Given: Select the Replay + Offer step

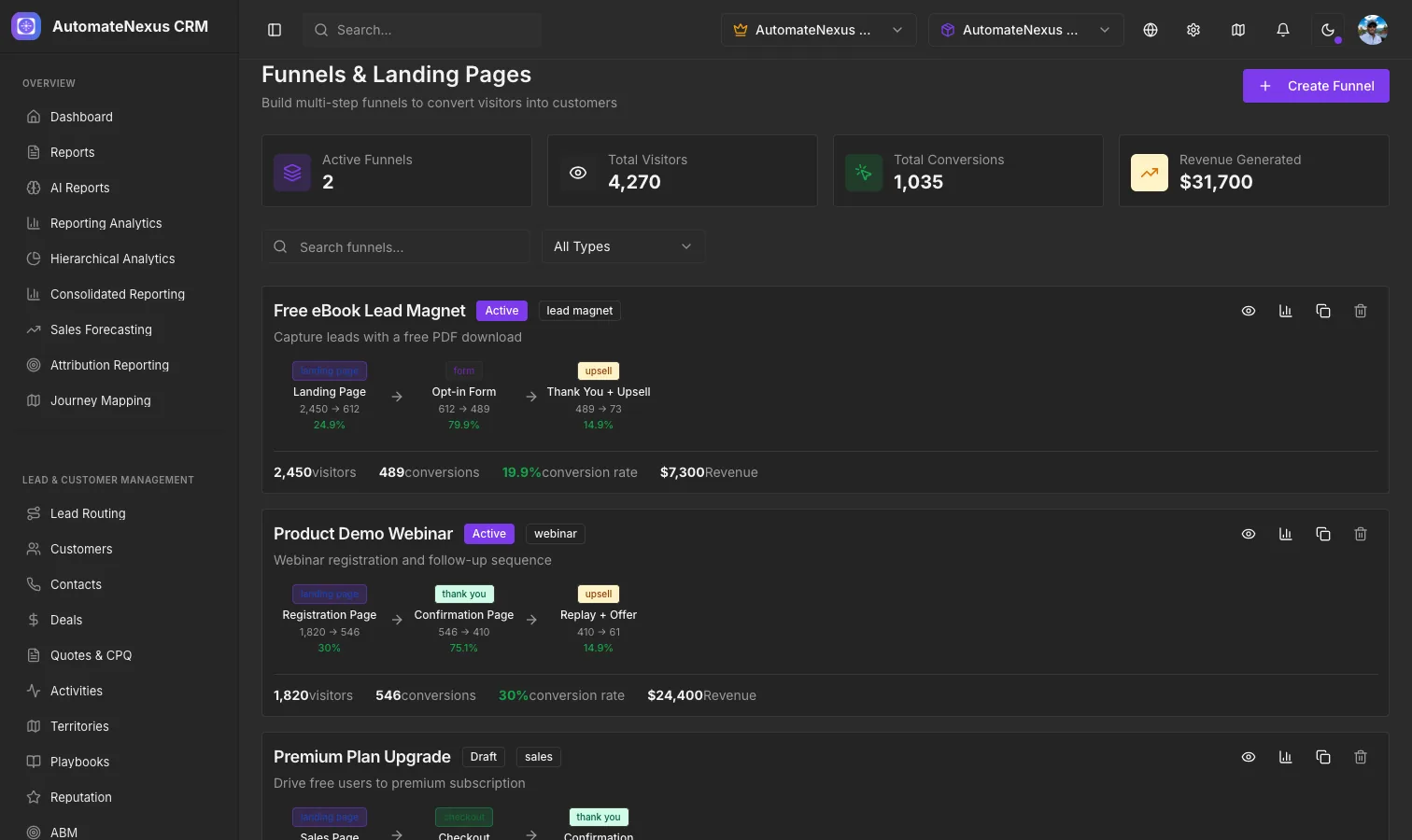Looking at the screenshot, I should click(x=599, y=620).
